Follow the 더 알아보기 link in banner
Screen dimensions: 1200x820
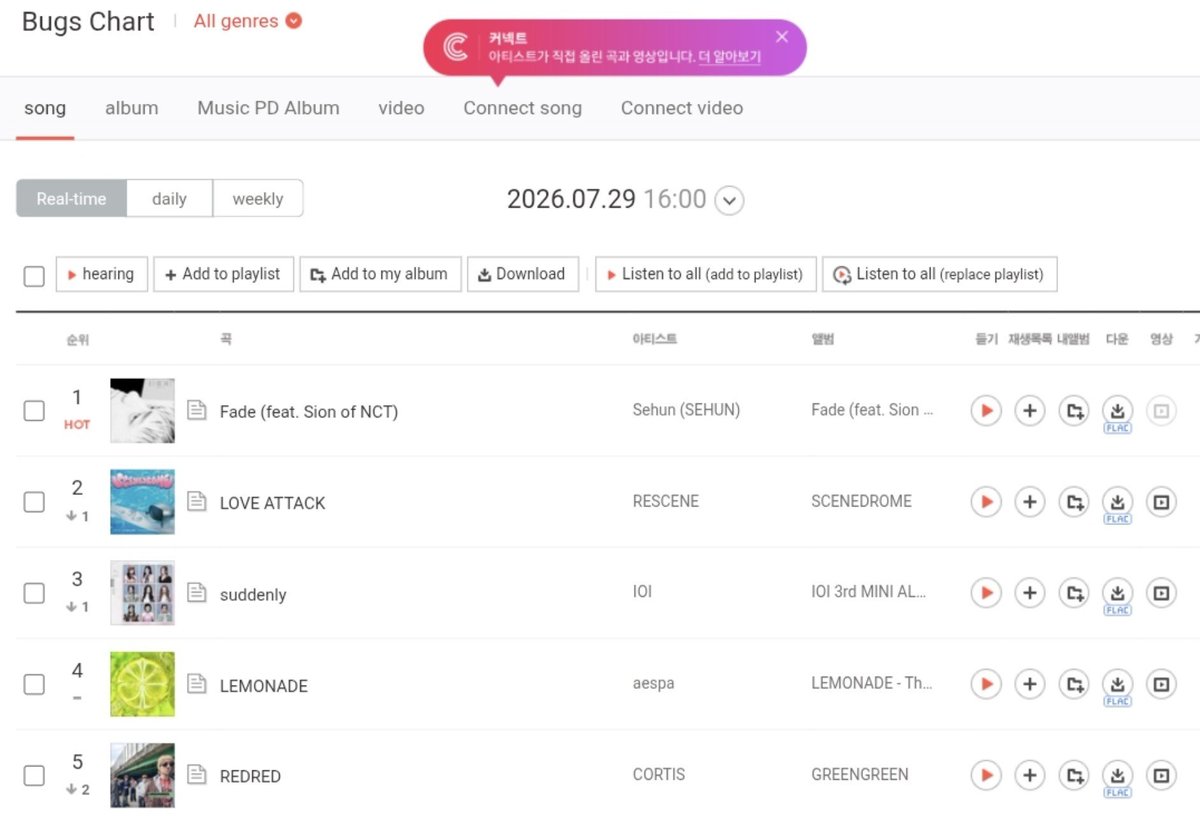730,57
